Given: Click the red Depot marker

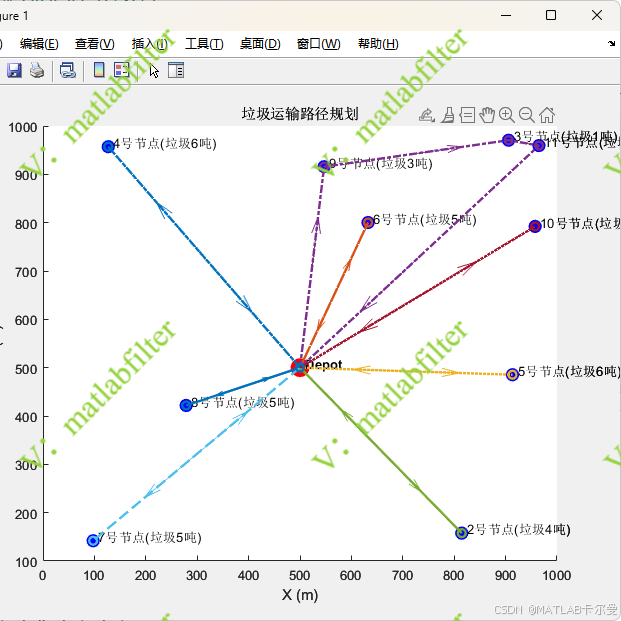Looking at the screenshot, I should (x=300, y=368).
